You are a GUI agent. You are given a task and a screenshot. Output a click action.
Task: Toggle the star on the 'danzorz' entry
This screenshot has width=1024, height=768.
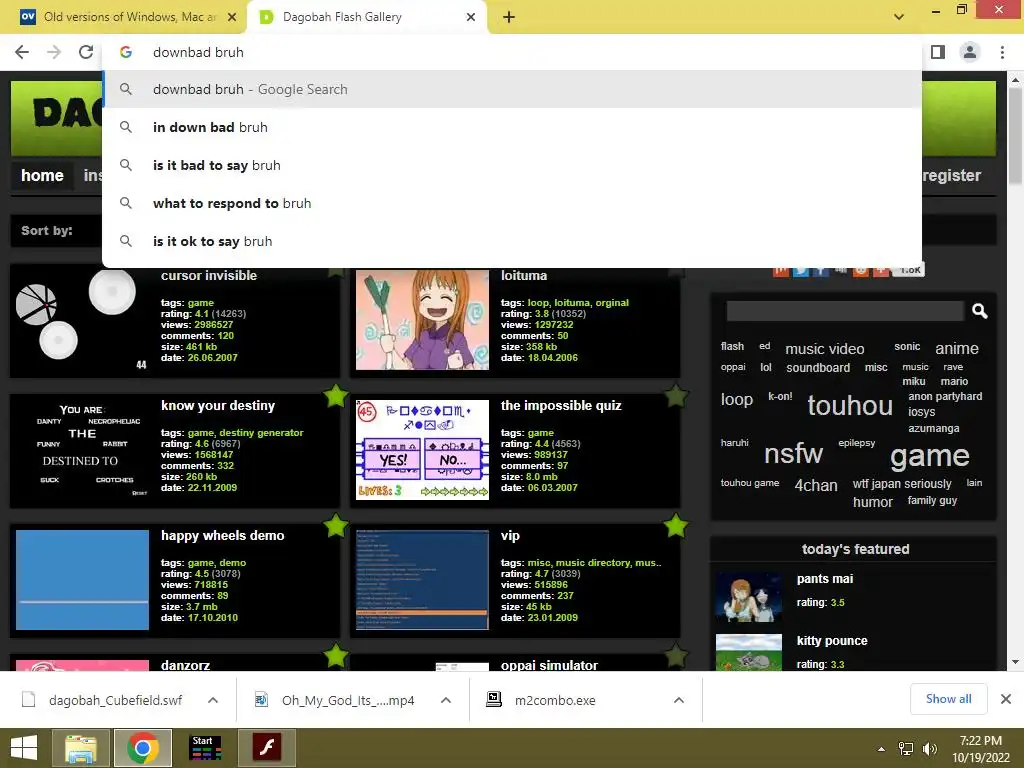(336, 656)
